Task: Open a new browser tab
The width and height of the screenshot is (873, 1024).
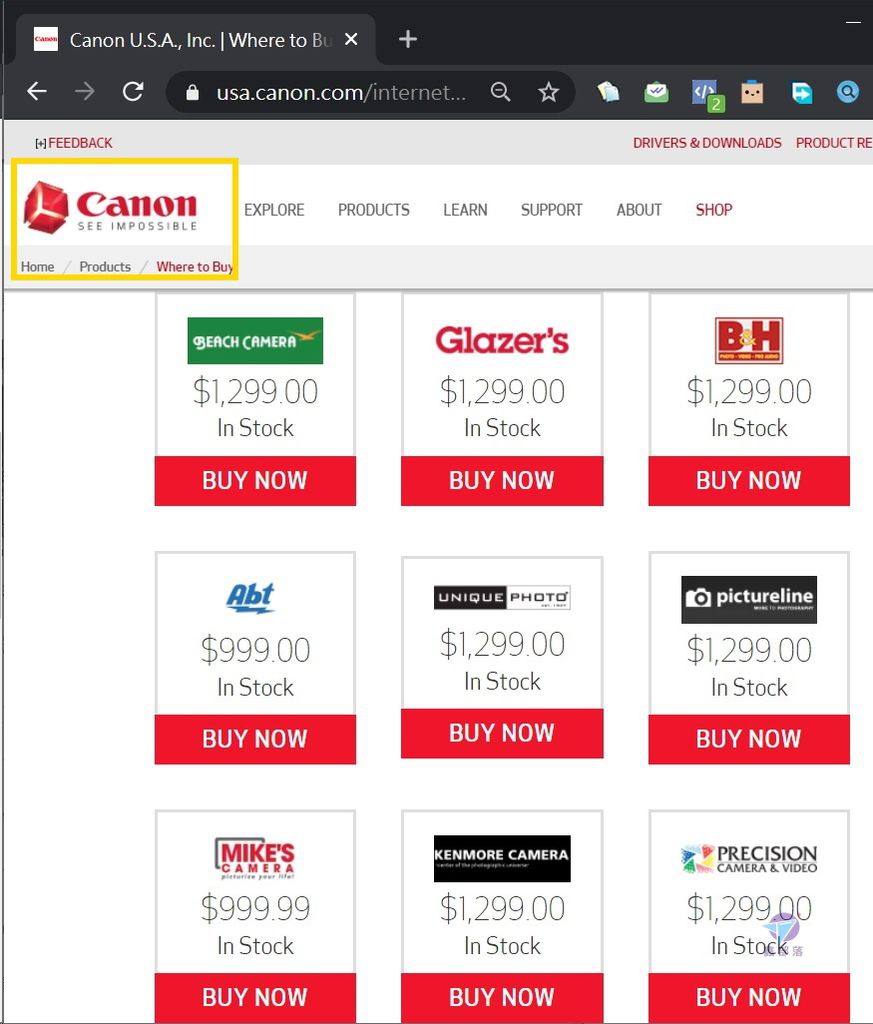Action: point(408,39)
